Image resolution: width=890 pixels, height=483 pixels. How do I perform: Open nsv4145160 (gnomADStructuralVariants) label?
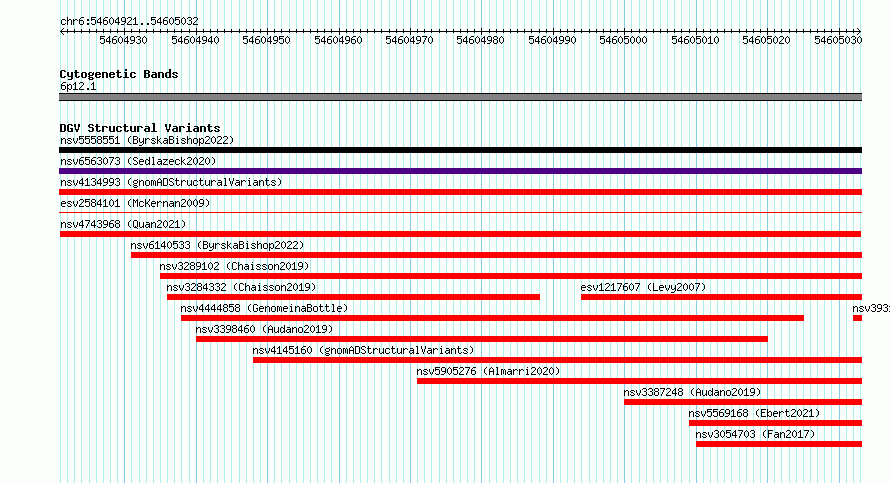coord(363,350)
